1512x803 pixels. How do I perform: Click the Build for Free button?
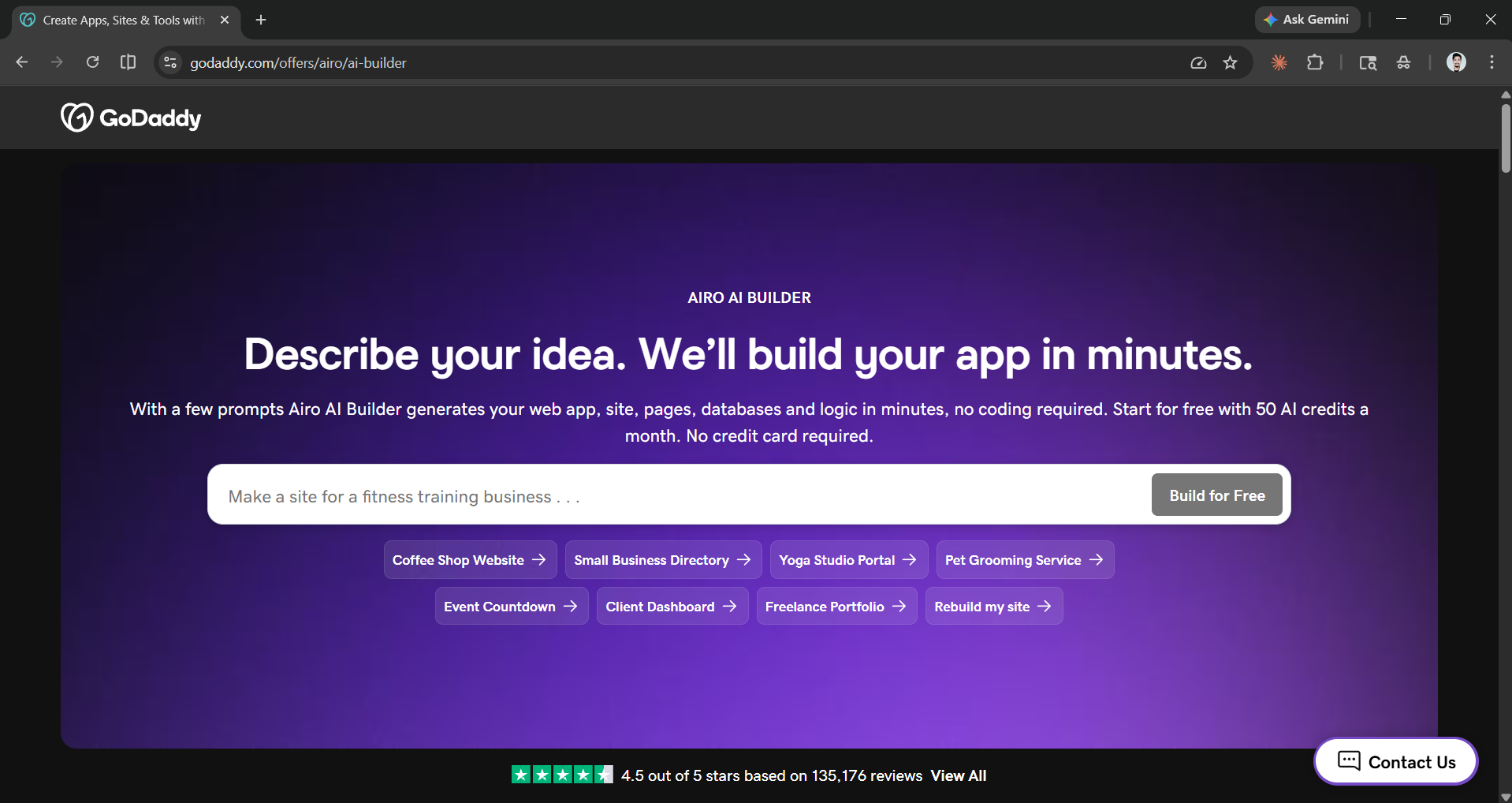[x=1216, y=495]
